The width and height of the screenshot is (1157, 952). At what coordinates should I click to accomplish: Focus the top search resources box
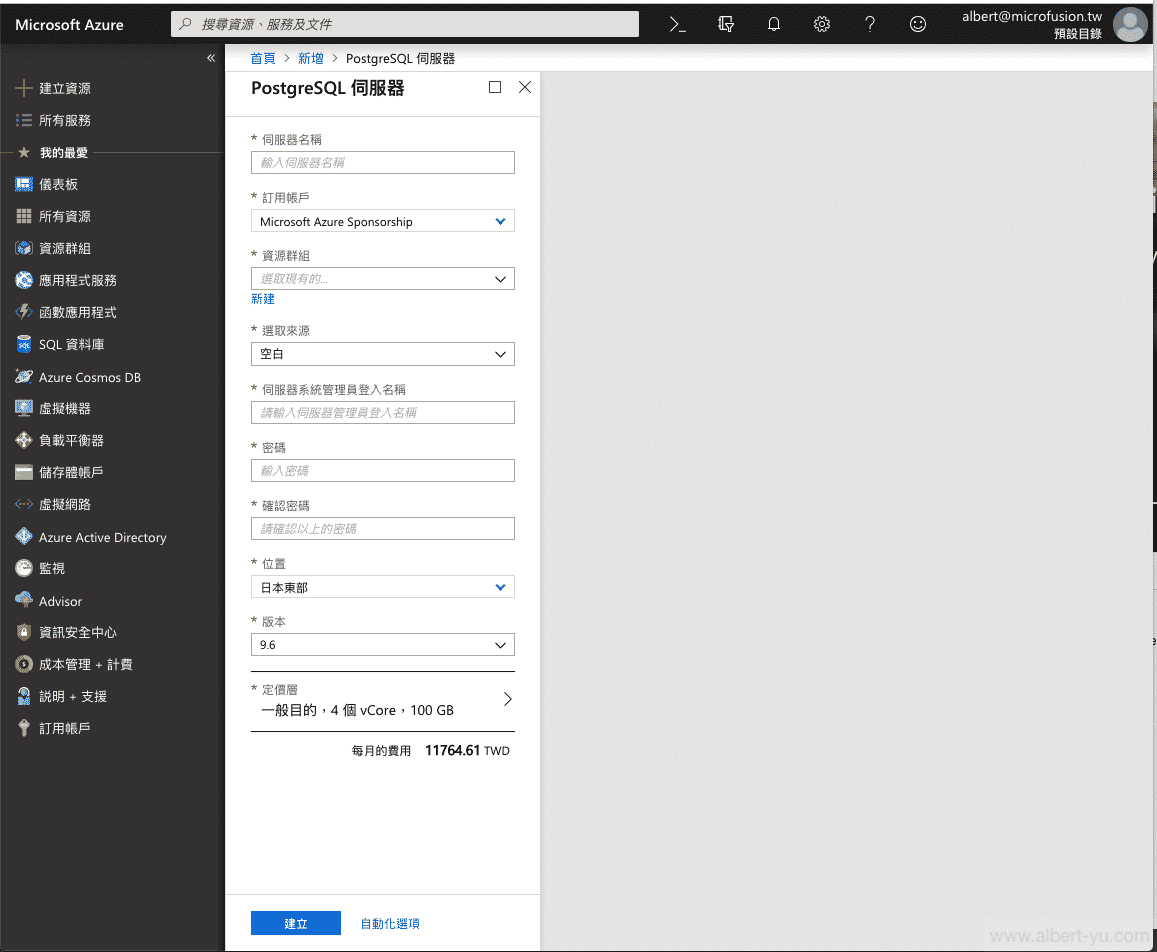point(405,24)
